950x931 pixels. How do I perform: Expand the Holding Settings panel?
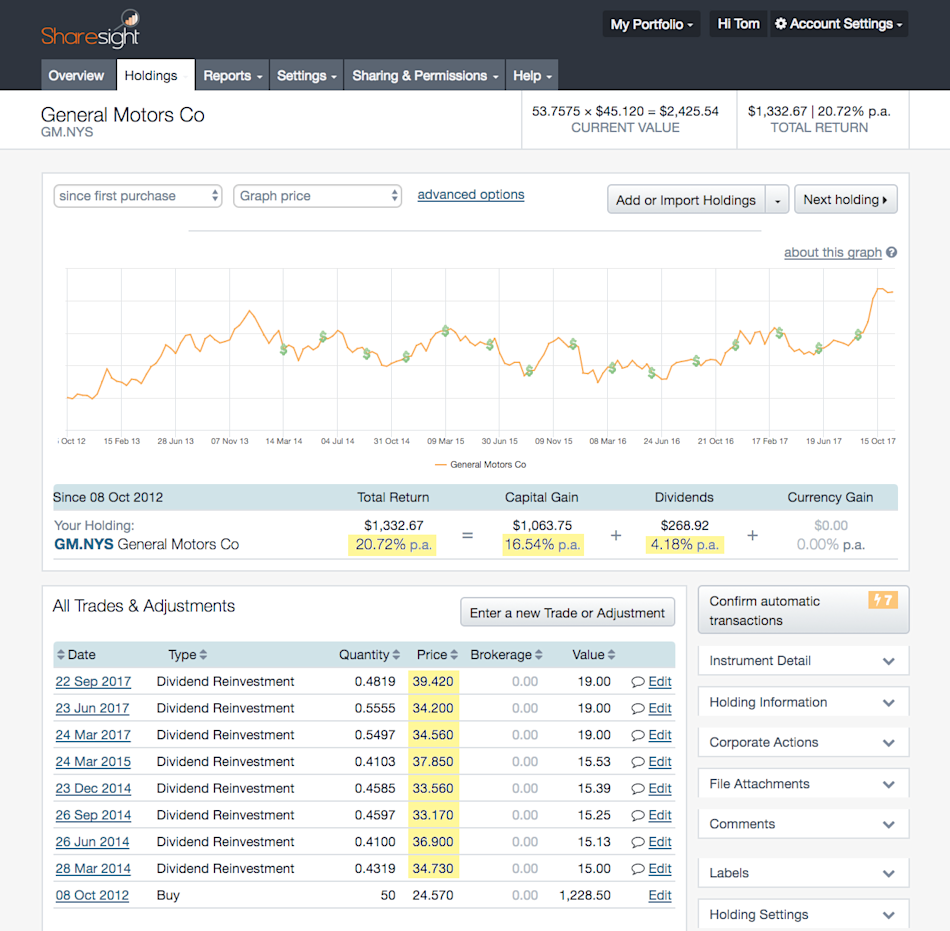pyautogui.click(x=803, y=914)
